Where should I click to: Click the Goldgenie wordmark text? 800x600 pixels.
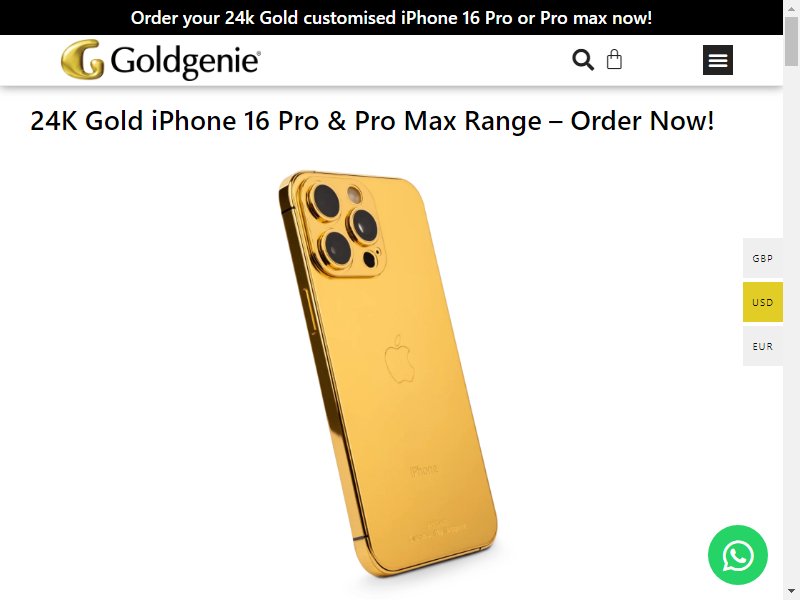[185, 62]
